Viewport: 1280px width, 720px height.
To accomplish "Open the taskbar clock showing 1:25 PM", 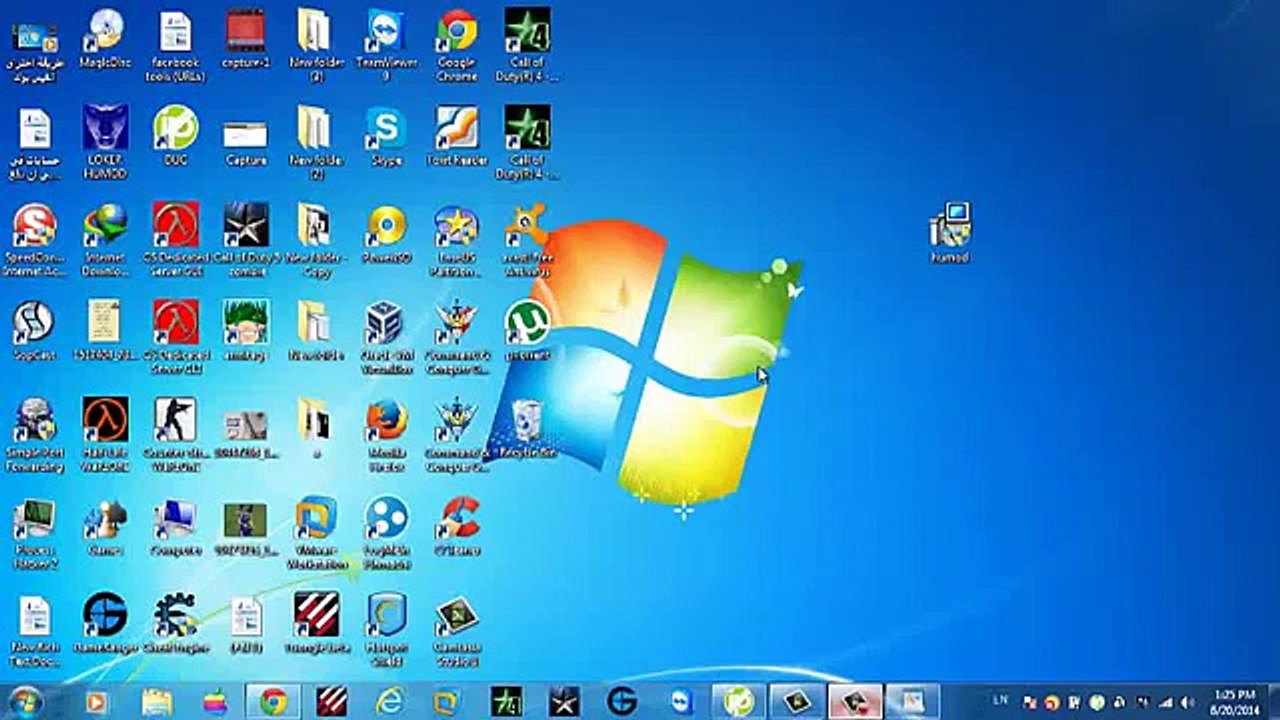I will (1233, 701).
